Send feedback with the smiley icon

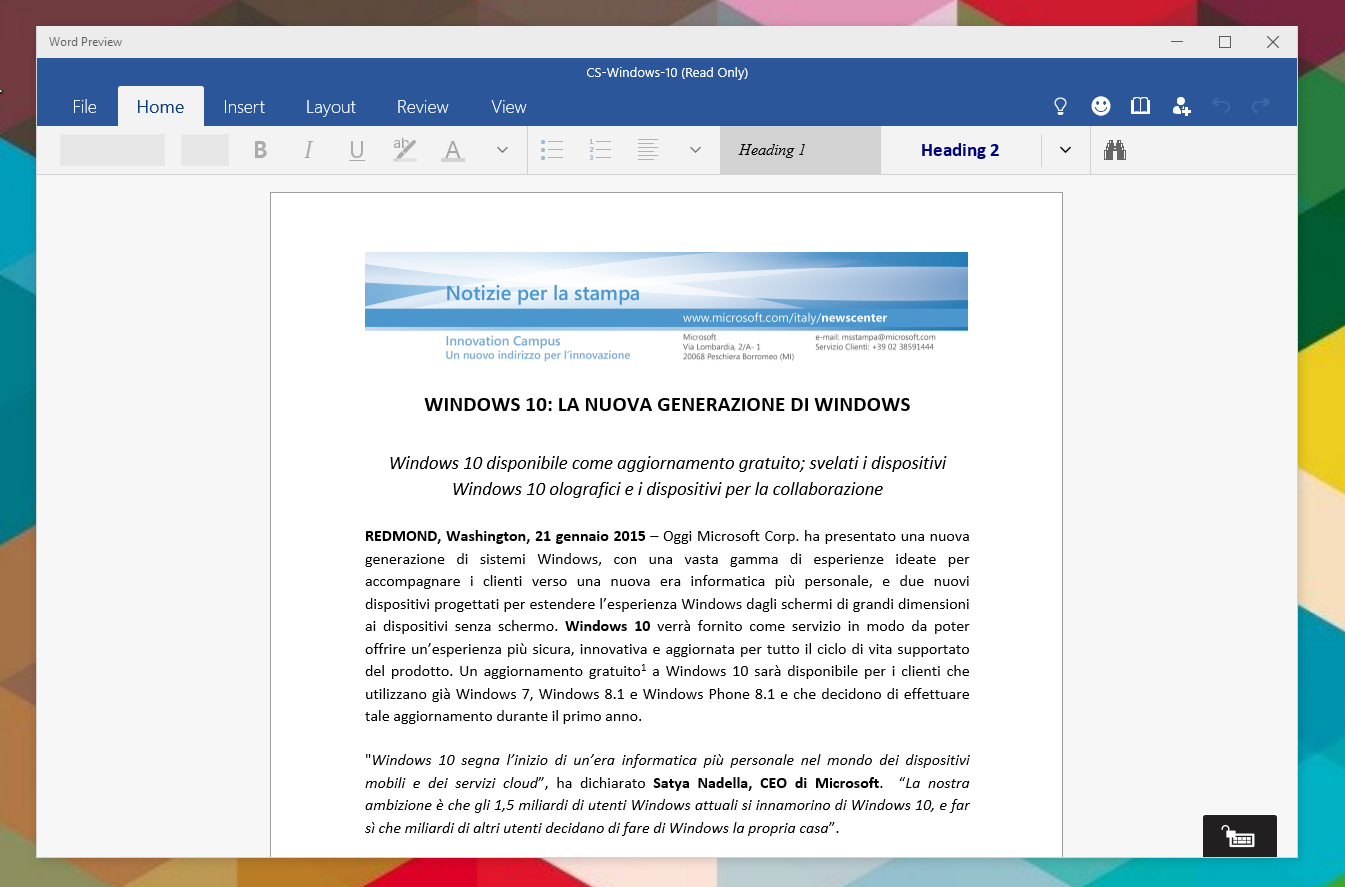(x=1101, y=106)
